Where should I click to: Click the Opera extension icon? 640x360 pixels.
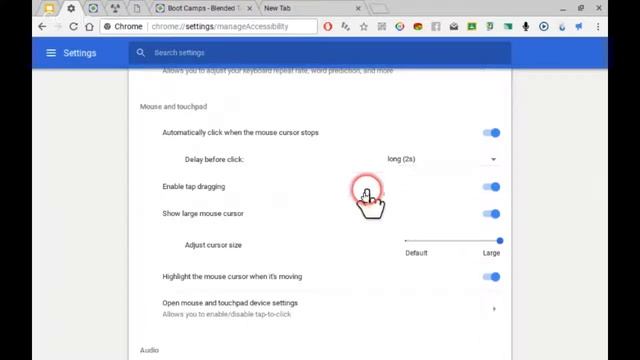pyautogui.click(x=328, y=27)
